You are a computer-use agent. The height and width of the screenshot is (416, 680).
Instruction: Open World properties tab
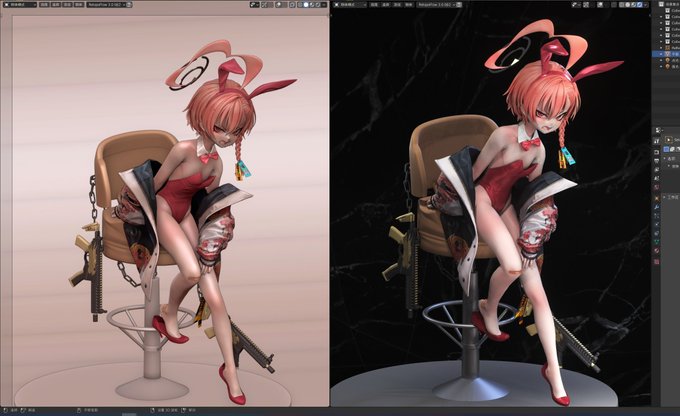click(x=657, y=187)
